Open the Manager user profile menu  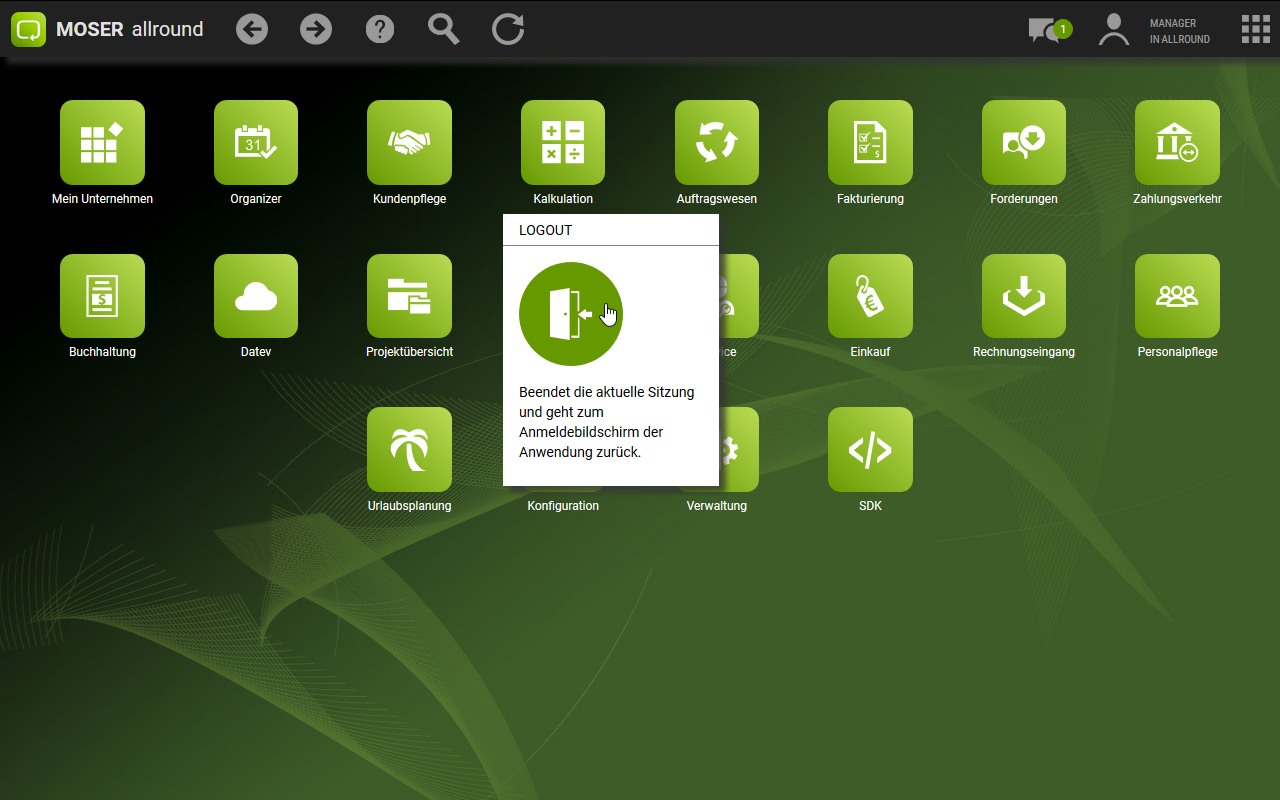point(1114,30)
